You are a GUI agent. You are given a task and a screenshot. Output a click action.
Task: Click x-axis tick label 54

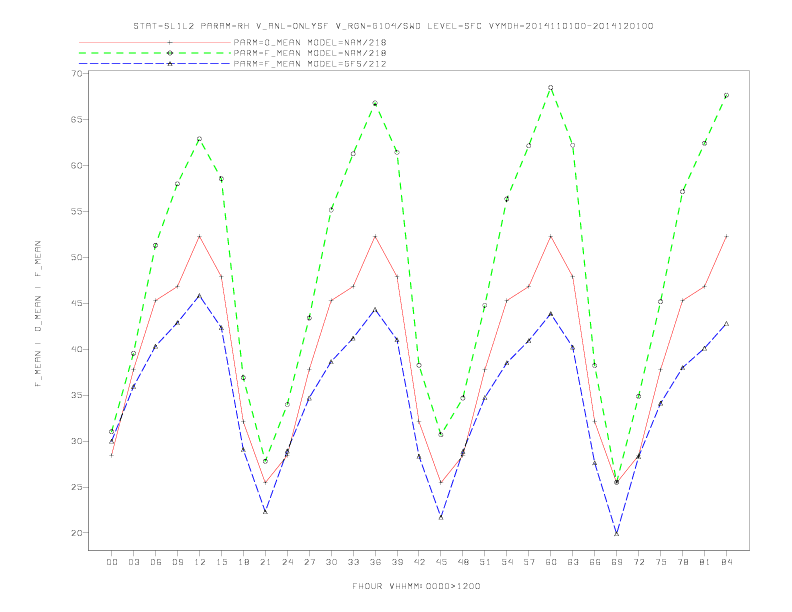point(507,562)
